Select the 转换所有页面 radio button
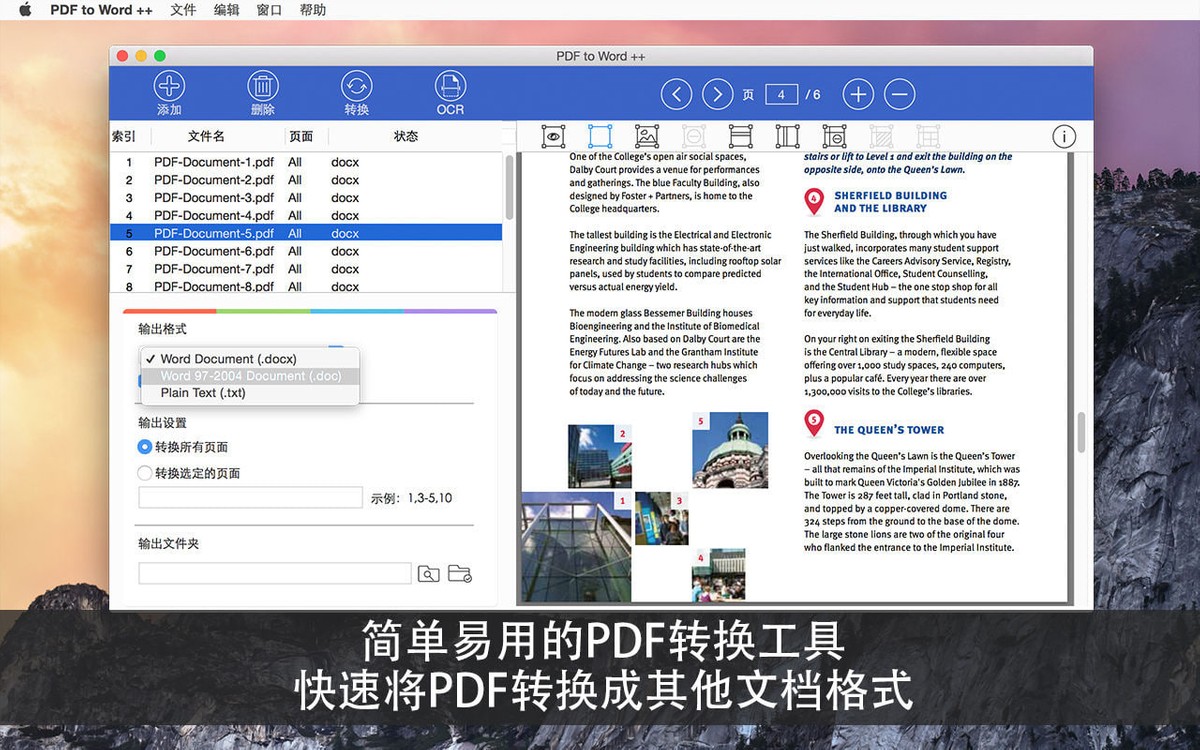The width and height of the screenshot is (1200, 750). (145, 447)
